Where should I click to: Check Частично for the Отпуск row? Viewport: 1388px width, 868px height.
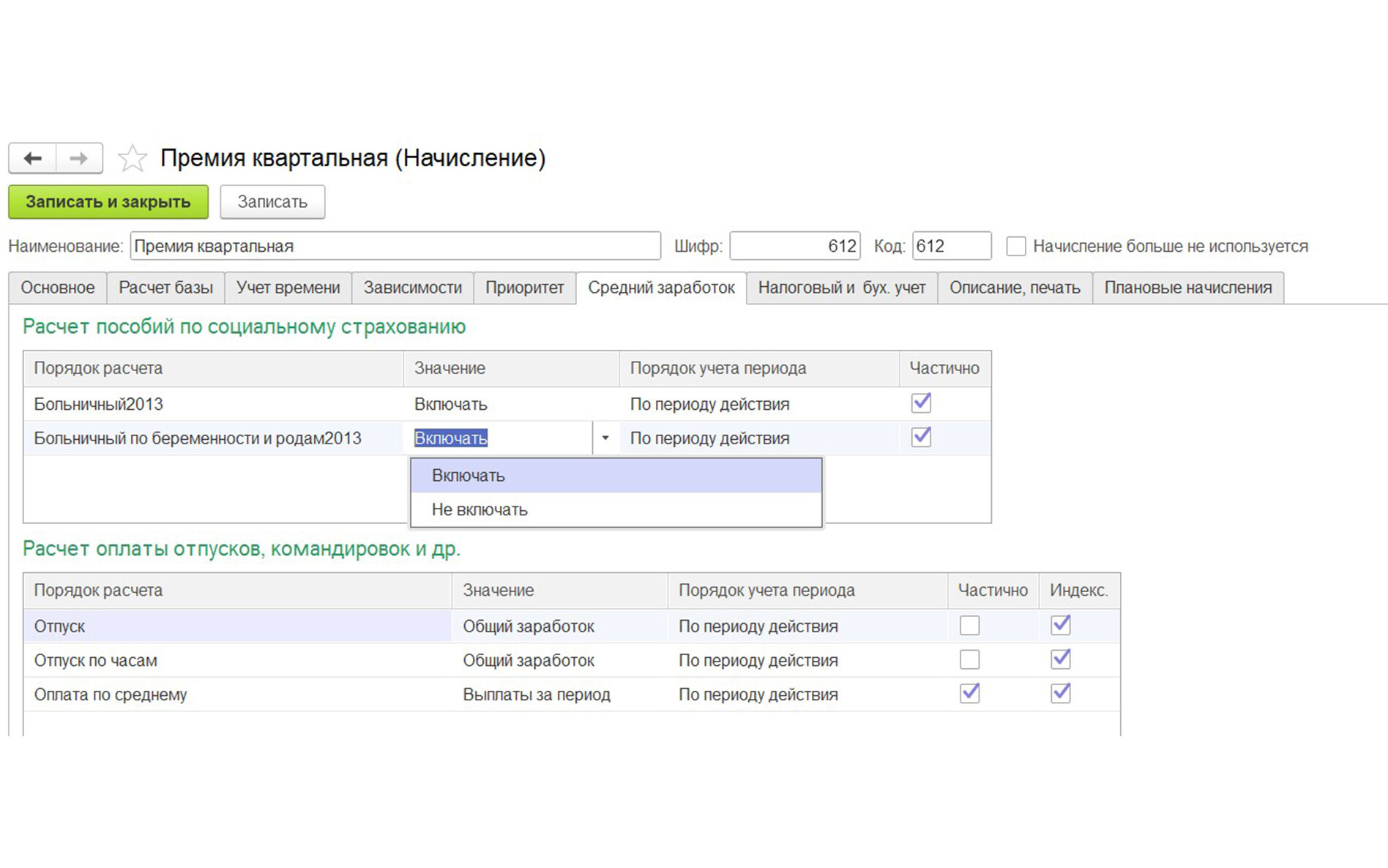click(969, 626)
